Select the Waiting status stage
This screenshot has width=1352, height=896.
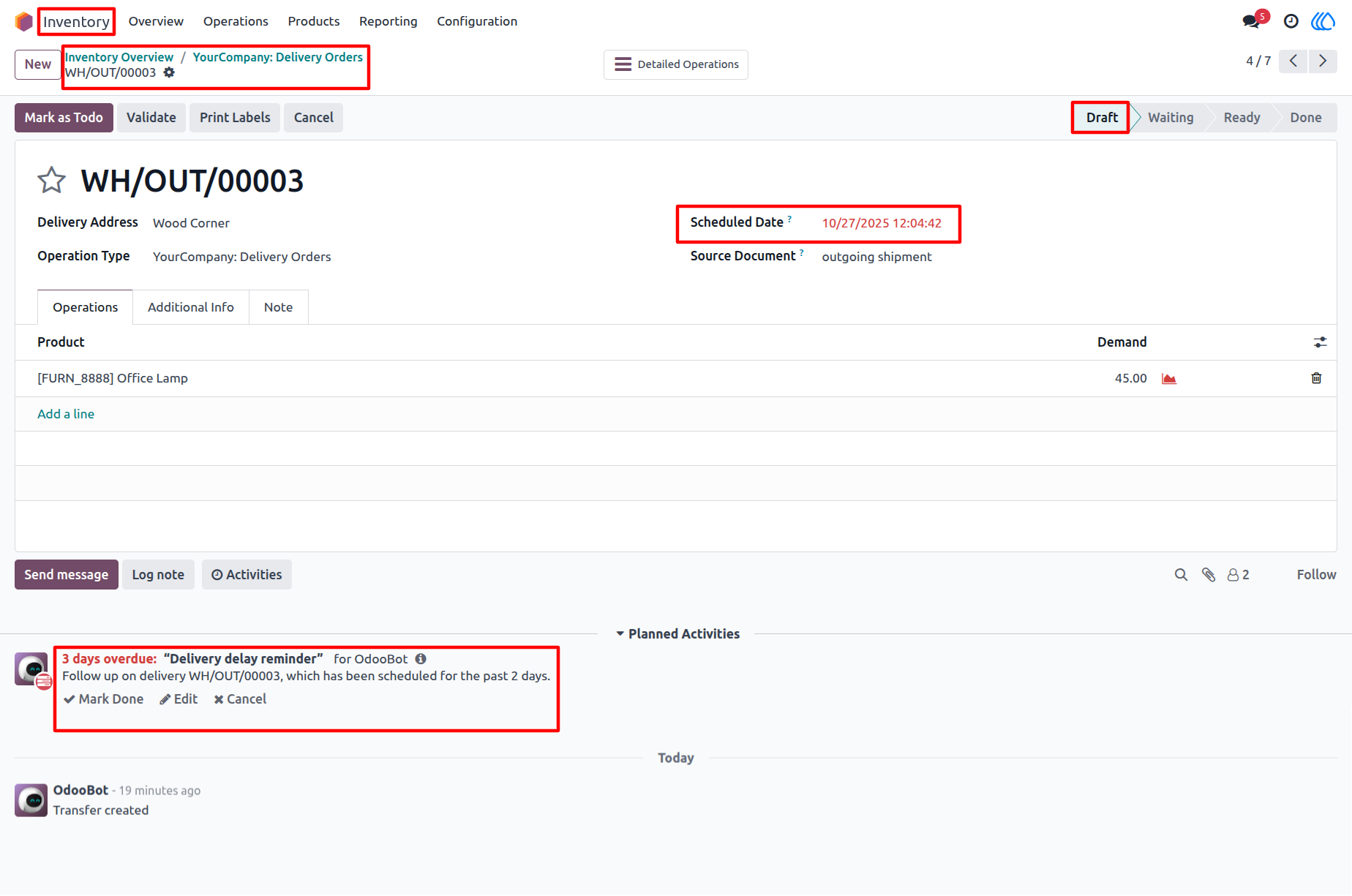[1171, 118]
